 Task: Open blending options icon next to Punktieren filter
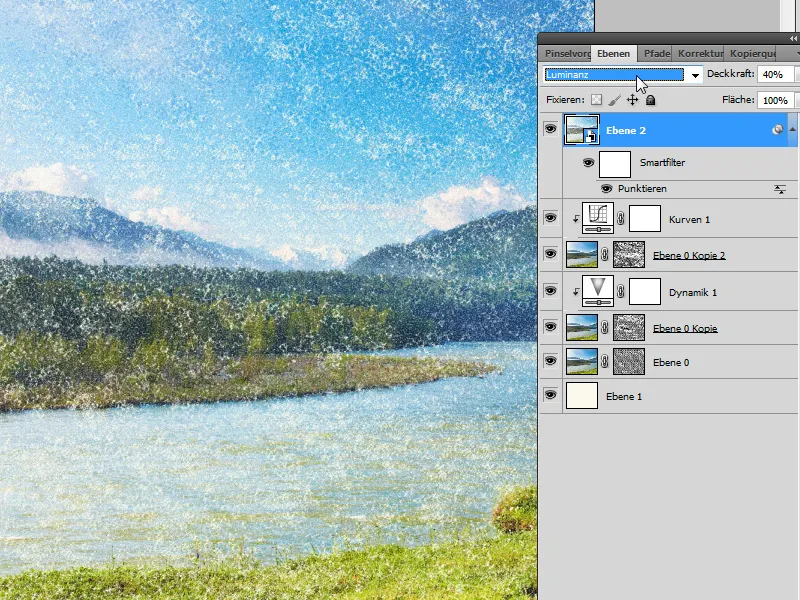point(780,188)
